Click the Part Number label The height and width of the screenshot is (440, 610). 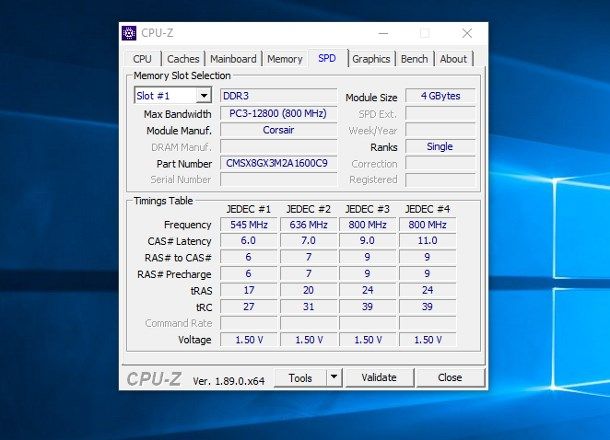[x=184, y=164]
